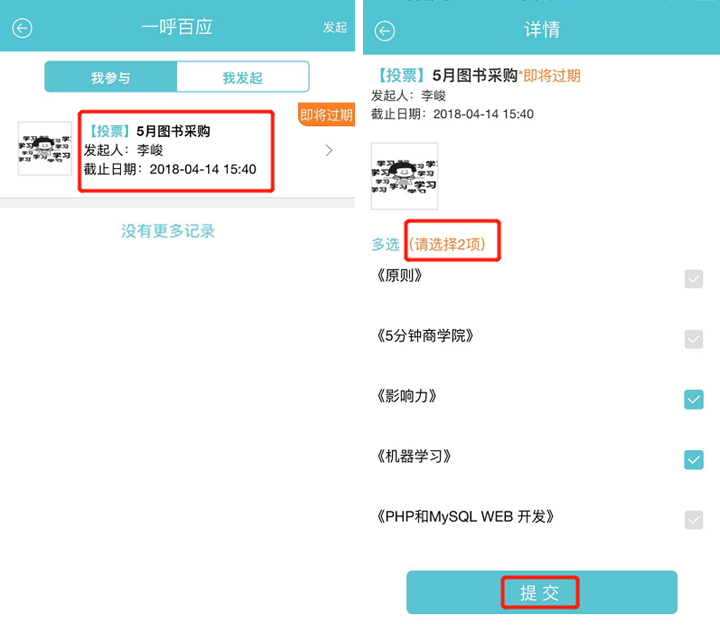Switch to 我参与 tab

click(x=111, y=77)
